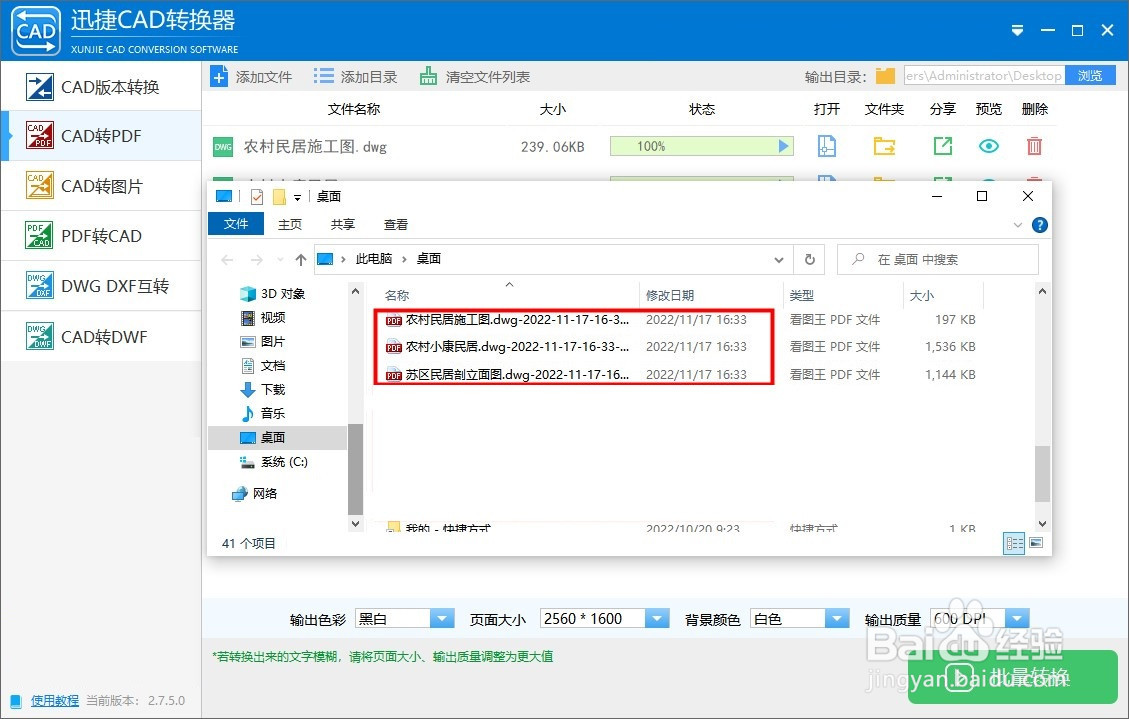
Task: Open the CAD转DWF function
Action: (101, 337)
